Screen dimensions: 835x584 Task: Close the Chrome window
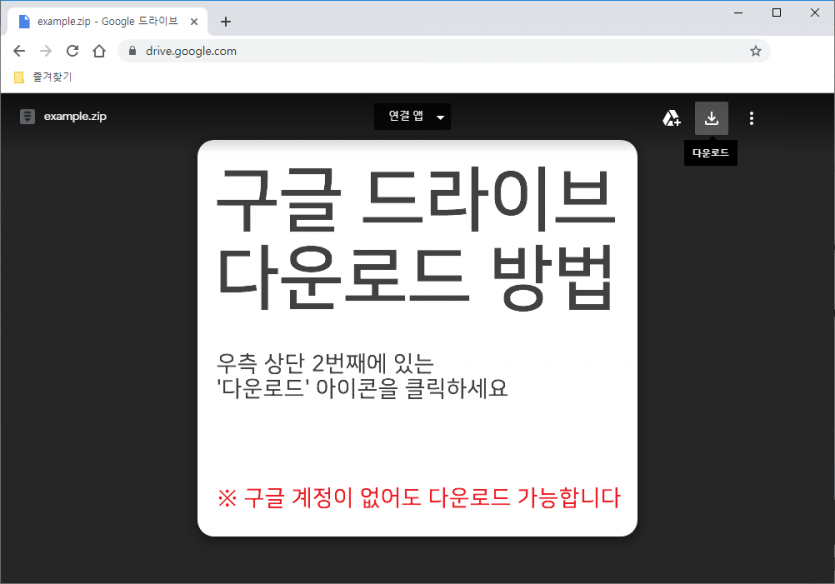(815, 13)
